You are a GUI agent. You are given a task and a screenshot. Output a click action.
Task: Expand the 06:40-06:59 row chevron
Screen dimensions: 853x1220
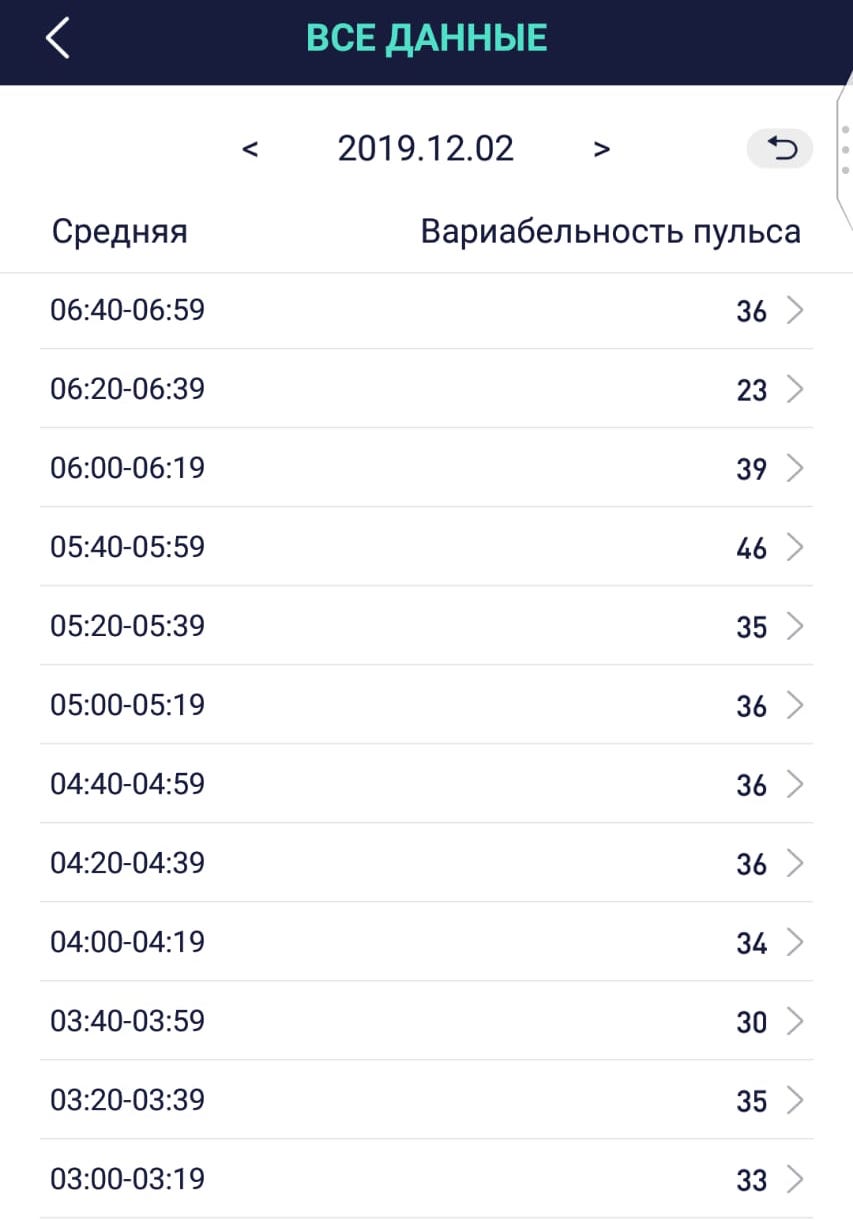(795, 311)
